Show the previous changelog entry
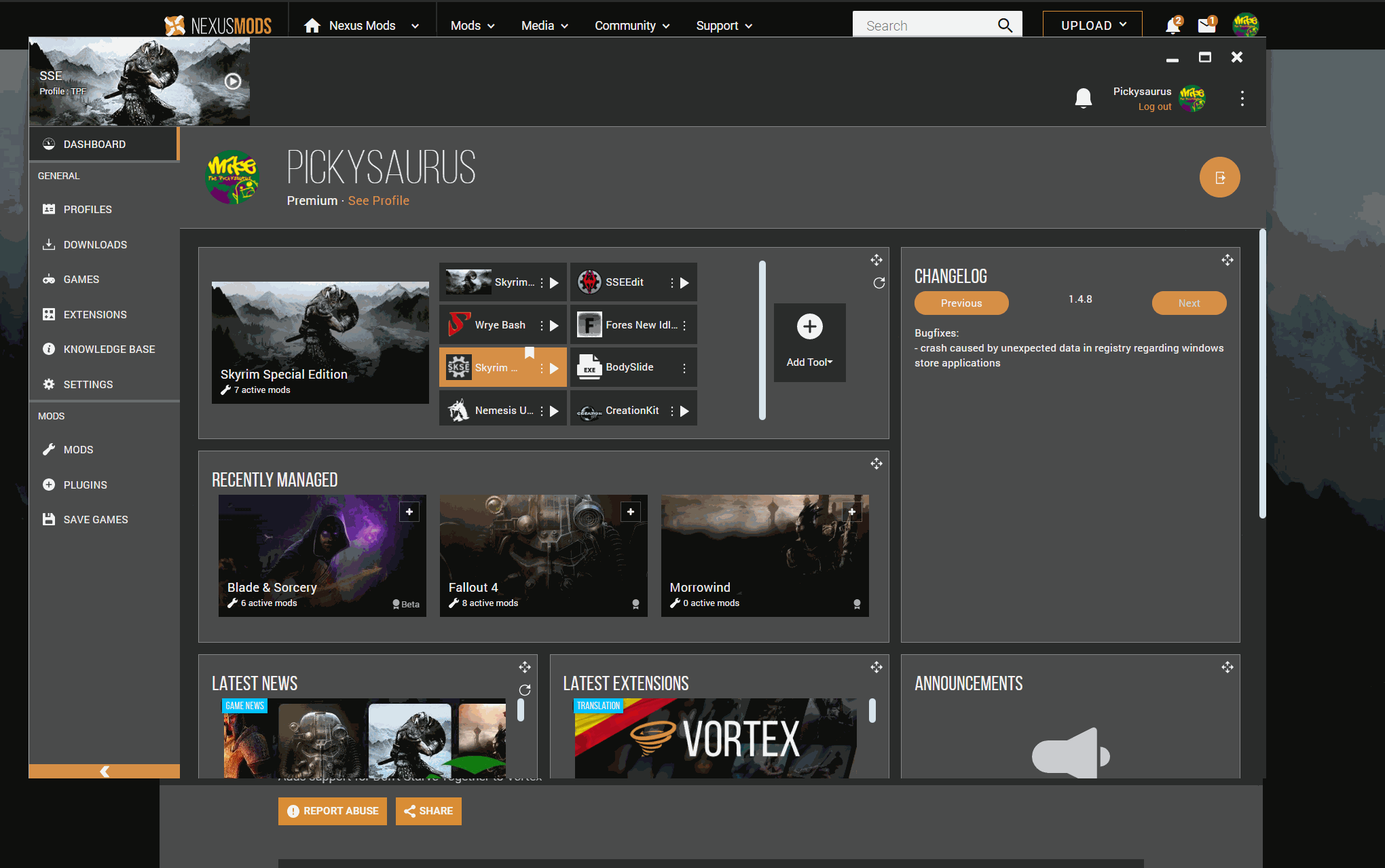1385x868 pixels. (961, 303)
